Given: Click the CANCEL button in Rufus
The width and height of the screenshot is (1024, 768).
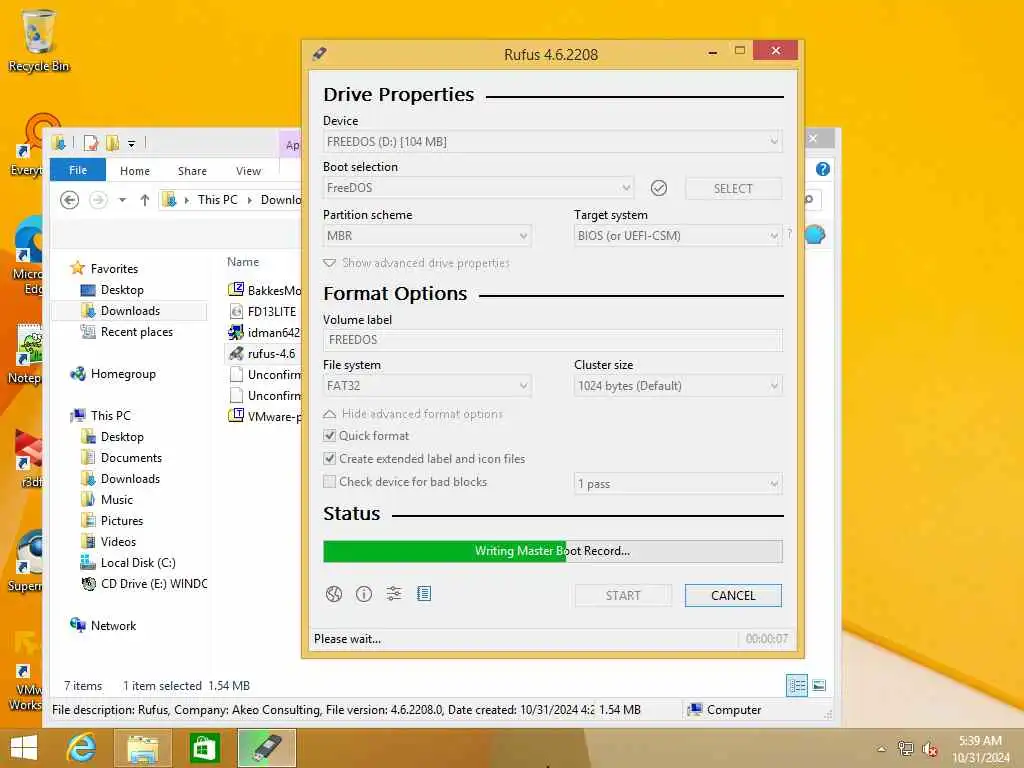Looking at the screenshot, I should click(733, 596).
